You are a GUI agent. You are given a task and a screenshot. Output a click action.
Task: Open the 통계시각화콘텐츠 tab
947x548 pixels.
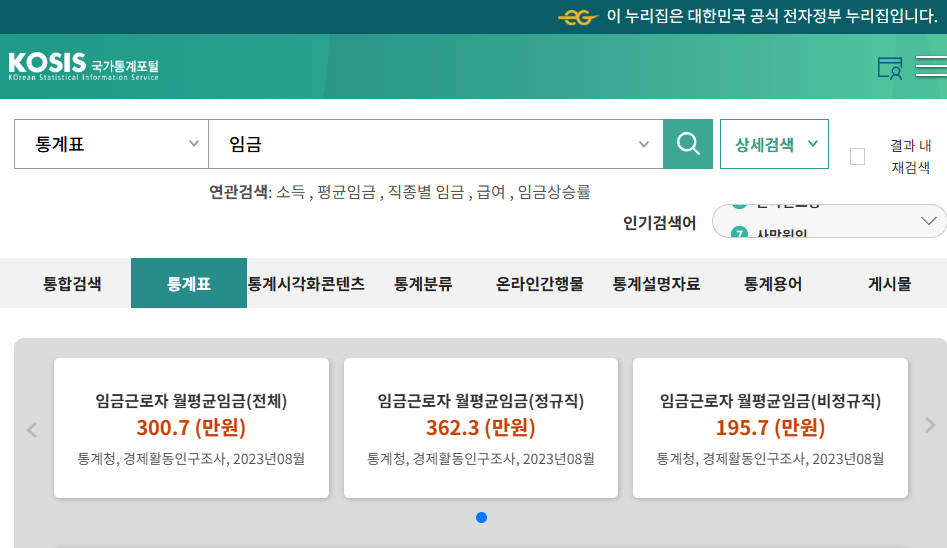306,283
